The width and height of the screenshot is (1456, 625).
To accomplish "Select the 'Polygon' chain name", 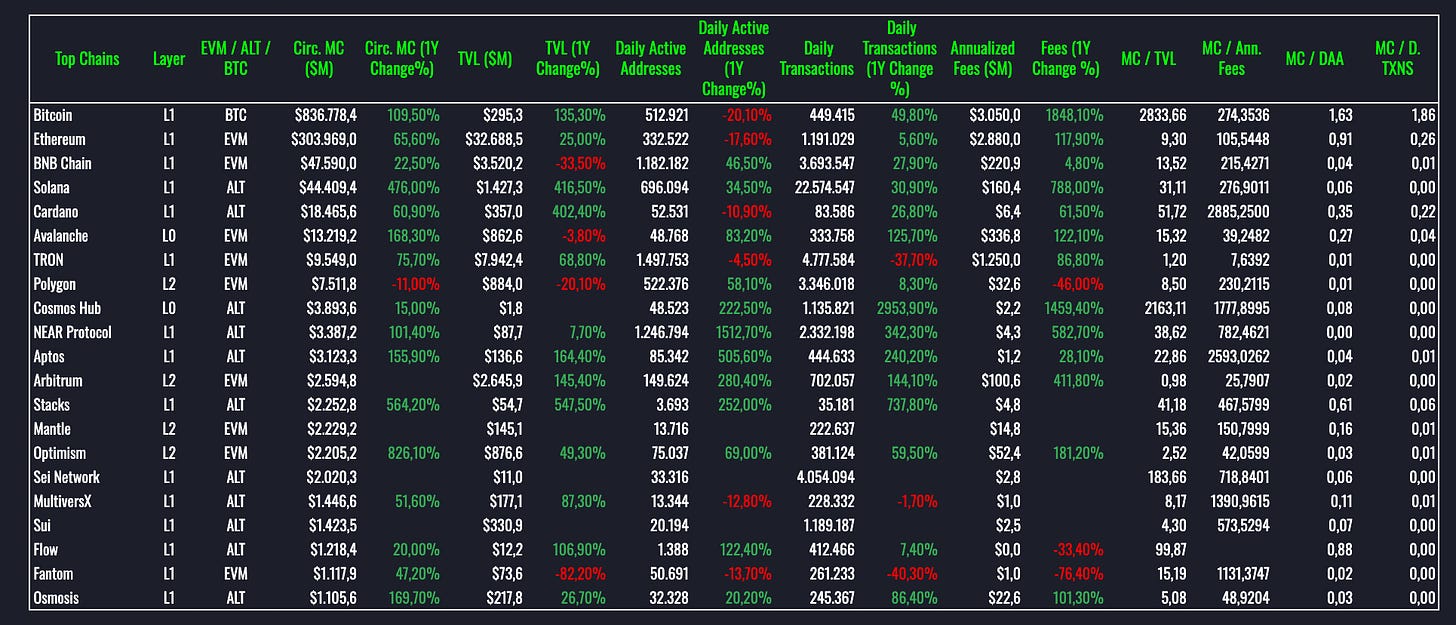I will coord(55,284).
